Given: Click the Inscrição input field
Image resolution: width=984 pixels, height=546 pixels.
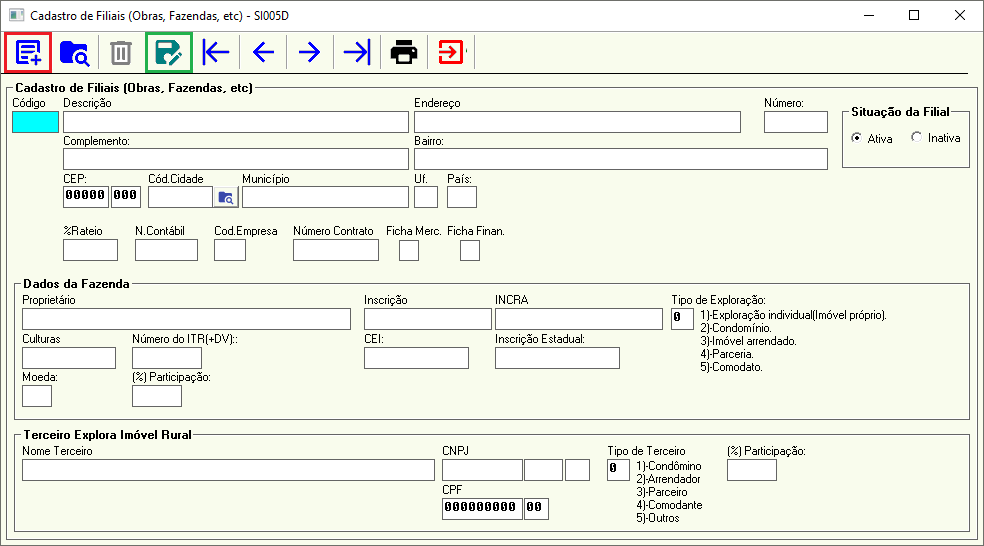Looking at the screenshot, I should [x=427, y=319].
